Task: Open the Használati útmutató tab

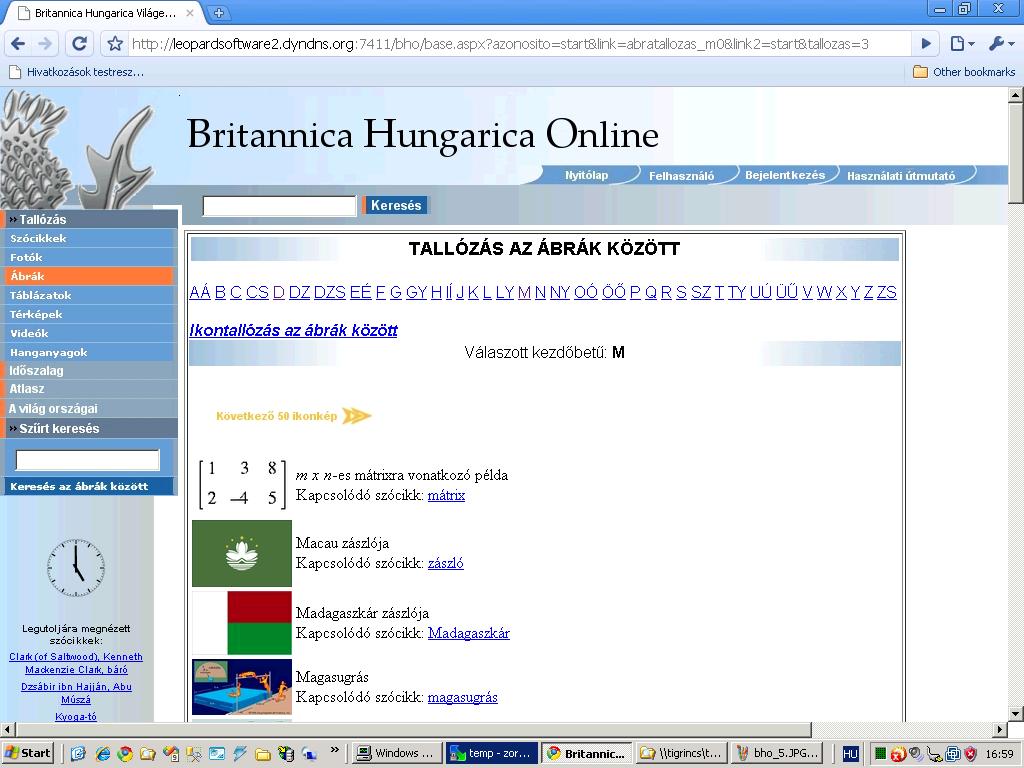Action: [x=901, y=175]
